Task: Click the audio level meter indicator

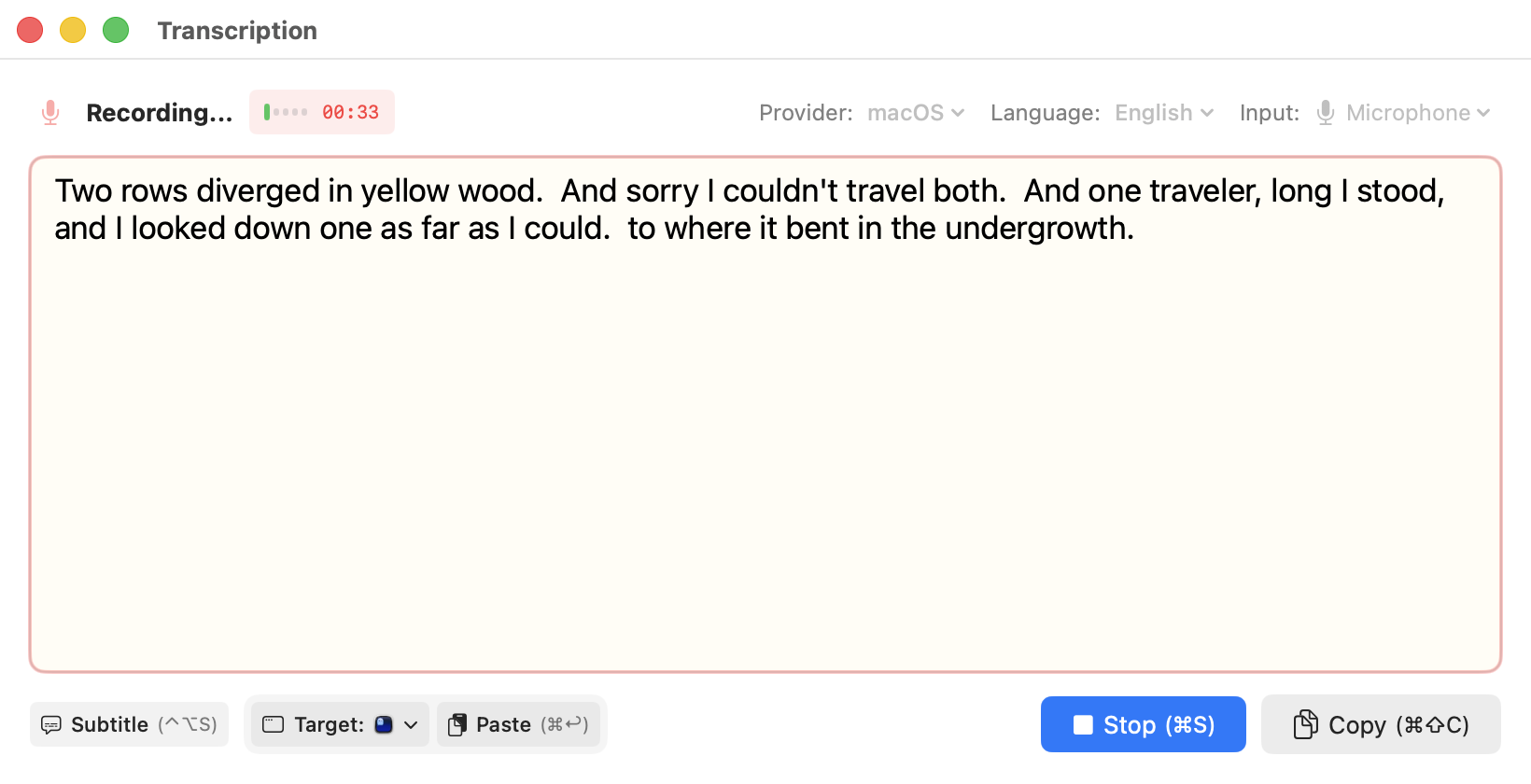Action: click(286, 112)
